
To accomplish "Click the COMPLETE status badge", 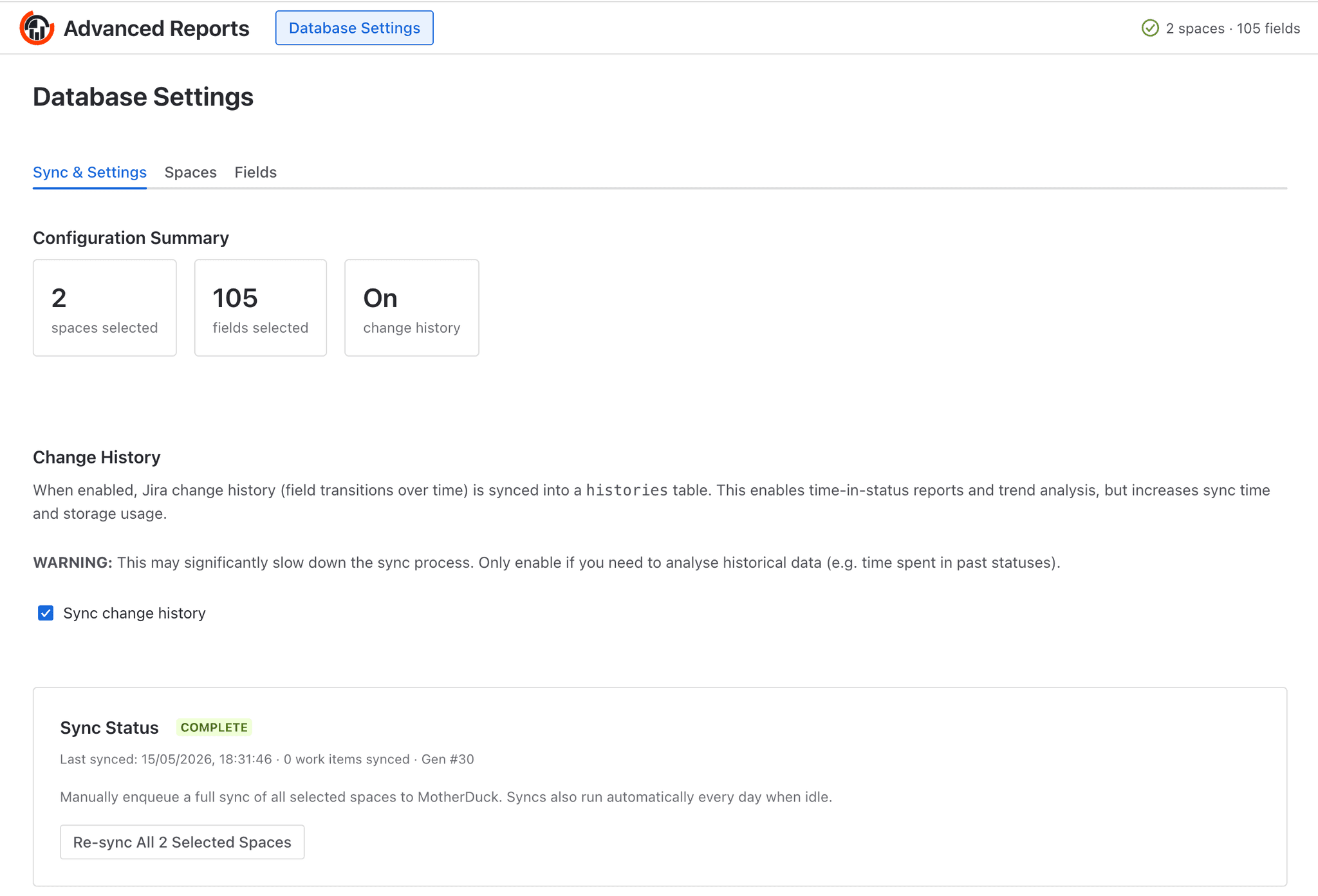I will tap(214, 727).
